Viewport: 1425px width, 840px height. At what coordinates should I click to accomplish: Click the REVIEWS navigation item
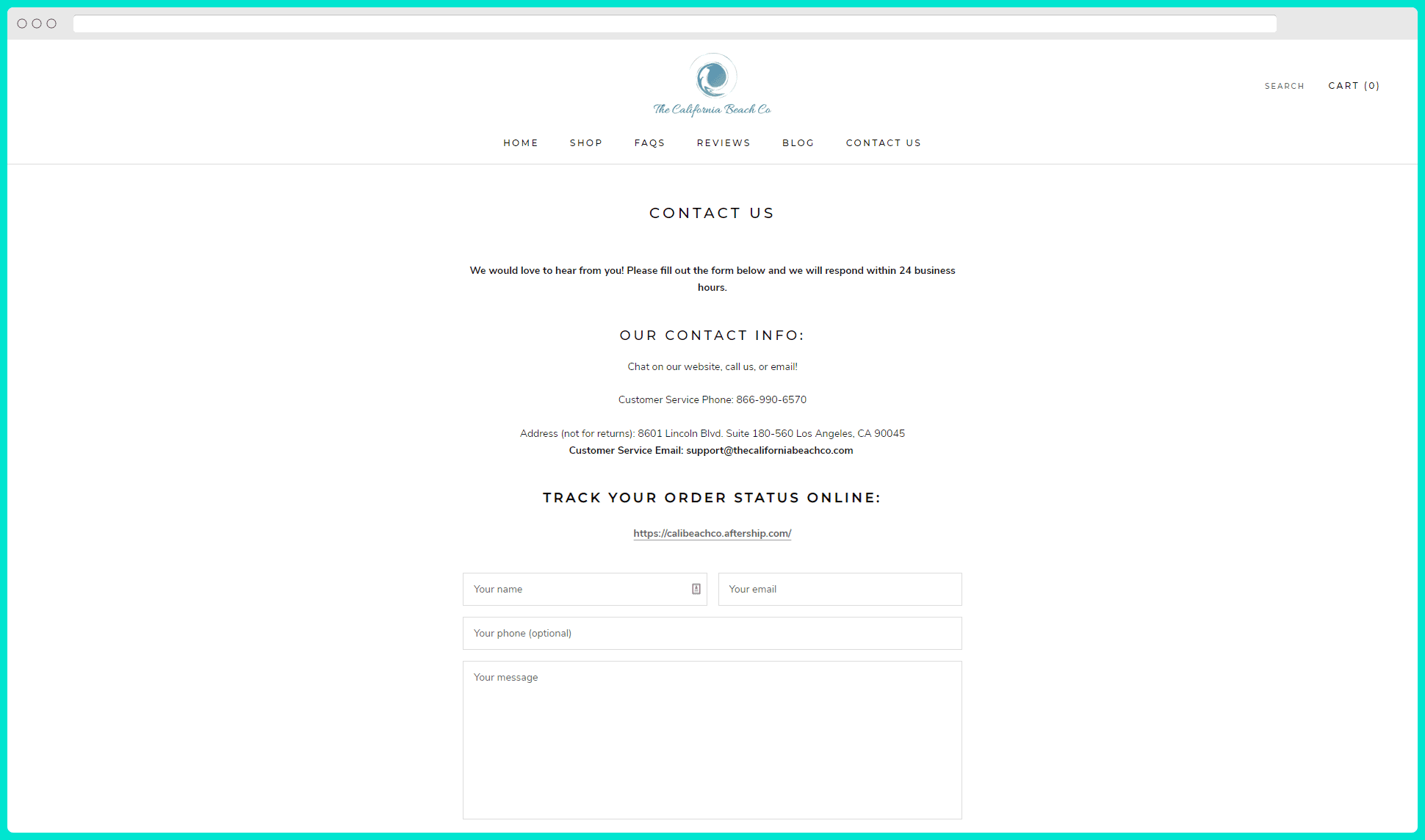[723, 143]
